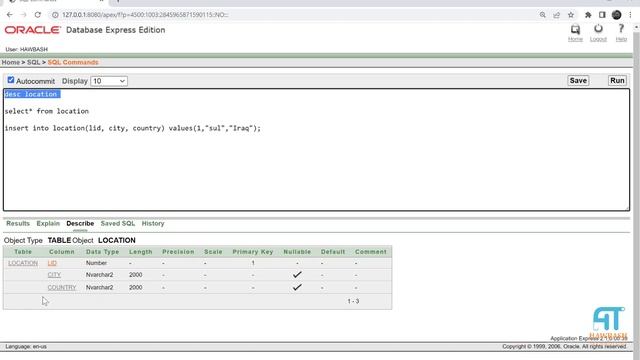The image size is (640, 360).
Task: Open the Display rows dropdown
Action: [x=109, y=81]
